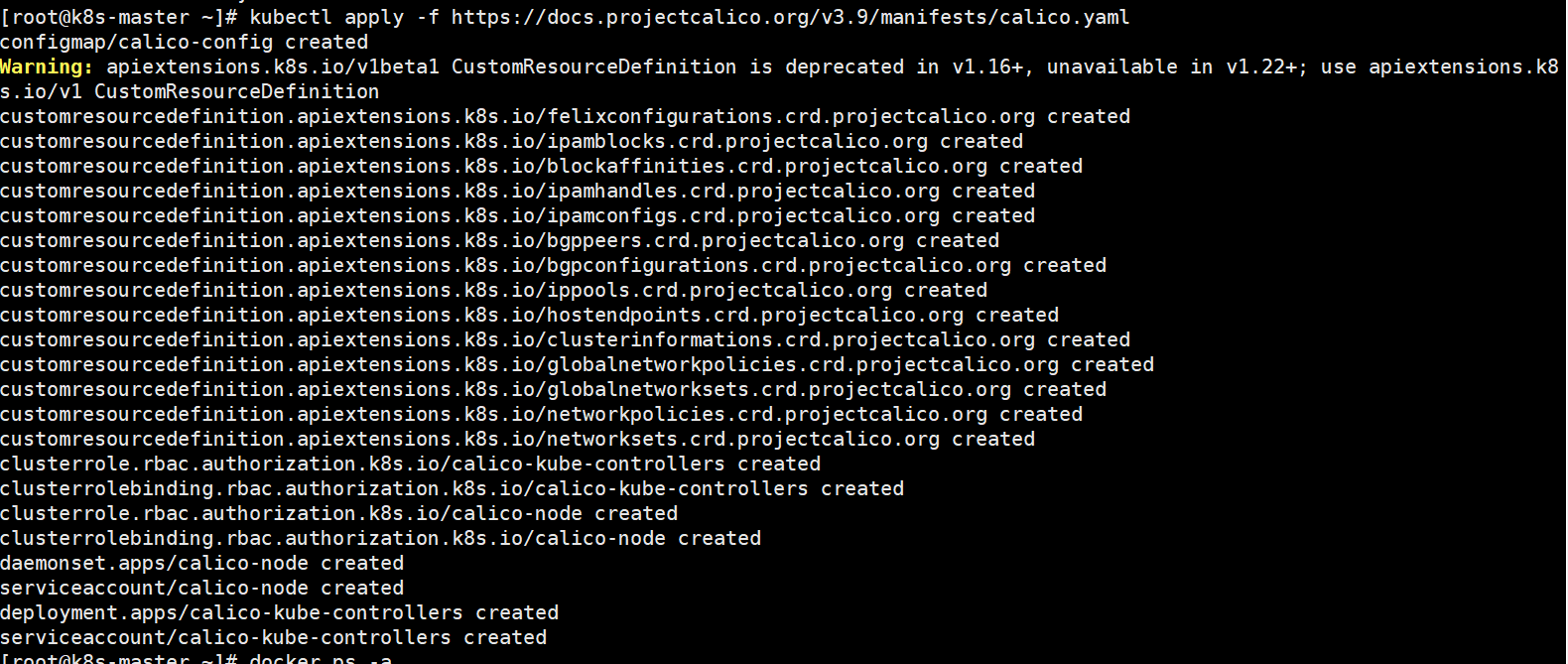Click the clusterrolebinding calico-node created line

380,538
